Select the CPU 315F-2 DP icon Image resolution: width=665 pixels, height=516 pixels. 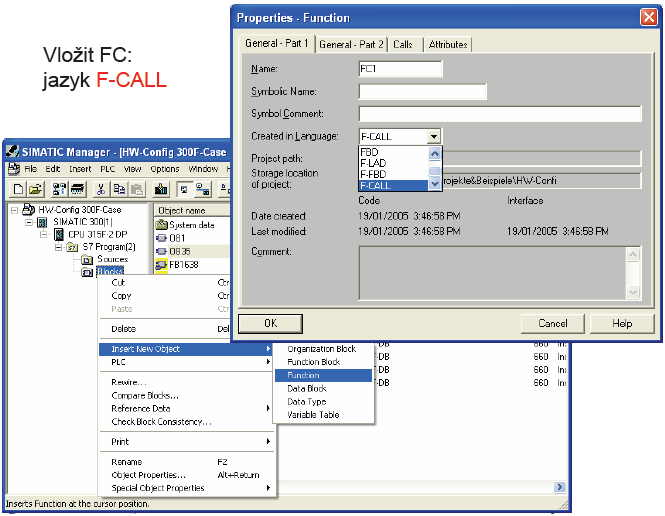click(x=59, y=234)
